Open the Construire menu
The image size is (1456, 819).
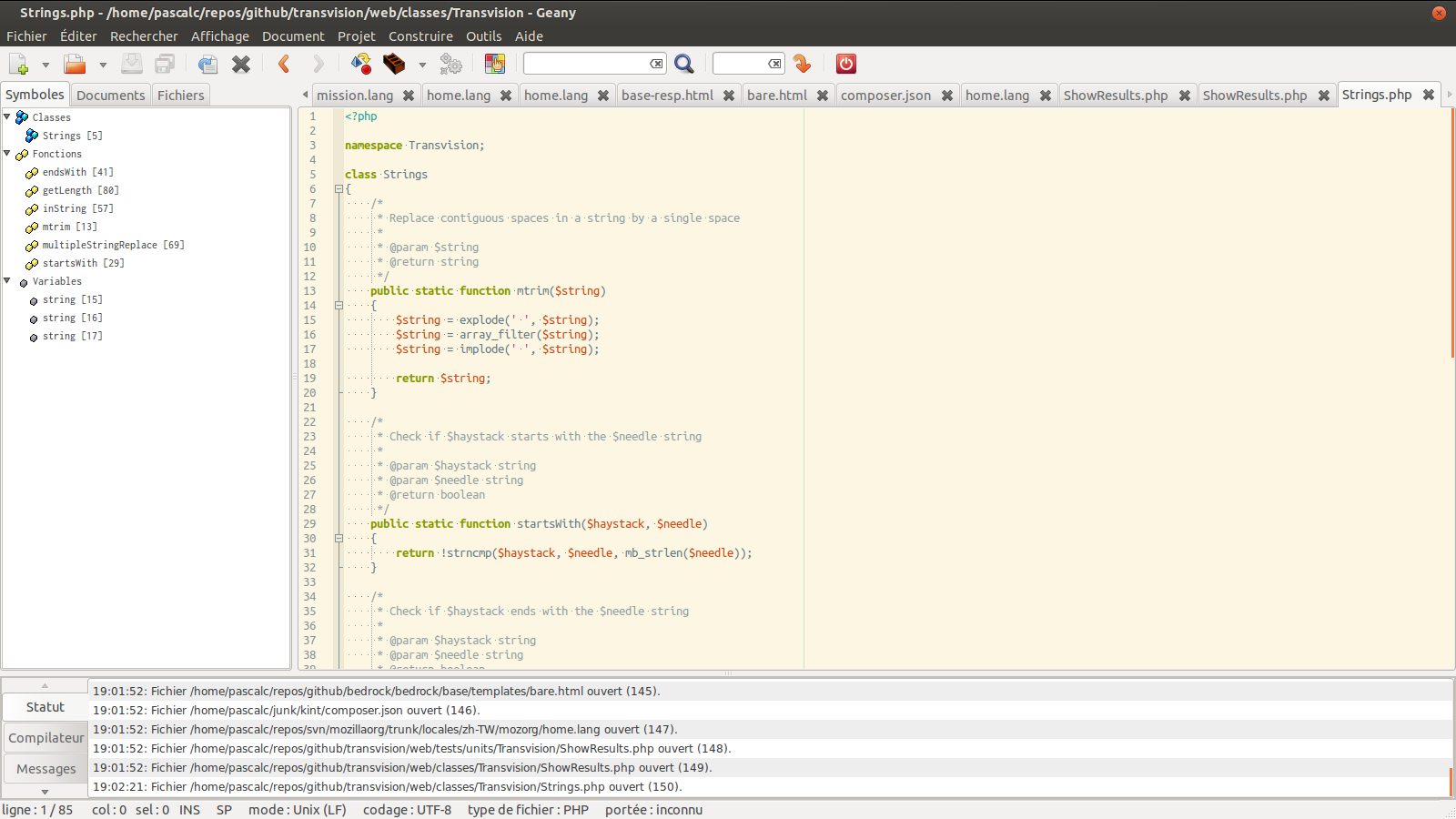[420, 36]
